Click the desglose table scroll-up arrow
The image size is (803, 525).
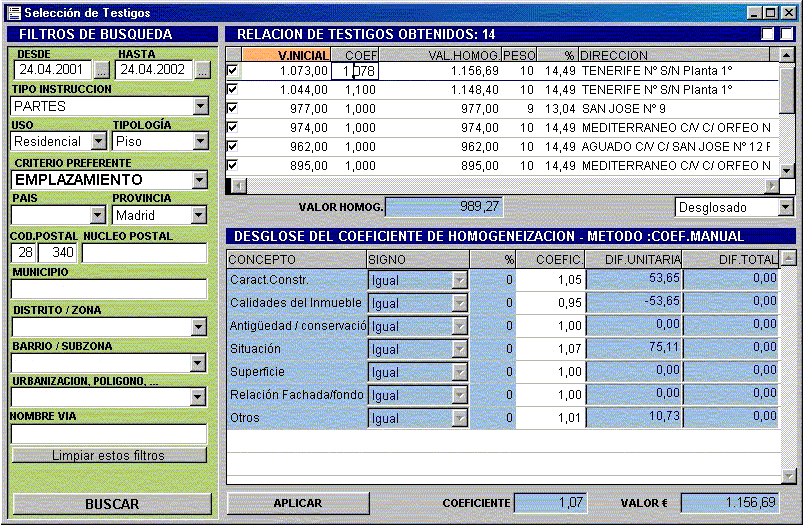click(x=789, y=259)
